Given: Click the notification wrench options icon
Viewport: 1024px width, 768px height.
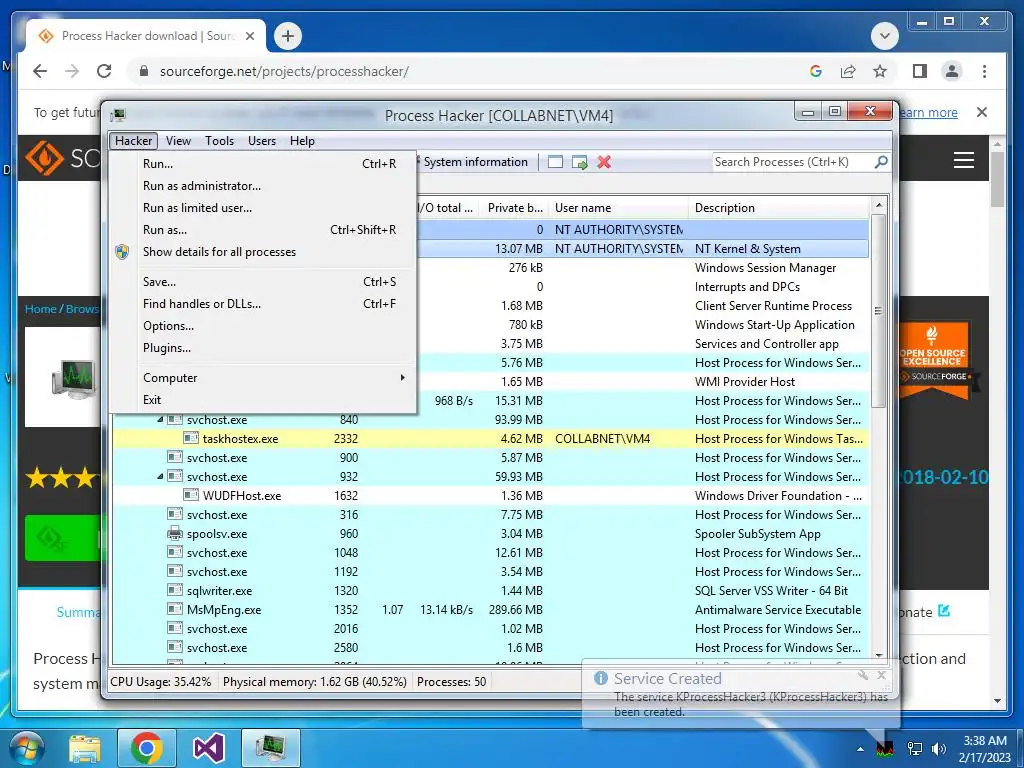Looking at the screenshot, I should coord(863,675).
